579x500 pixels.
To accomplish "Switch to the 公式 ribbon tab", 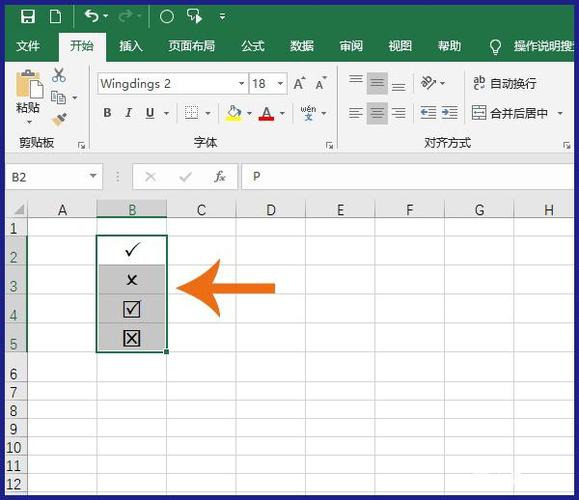I will [x=253, y=46].
